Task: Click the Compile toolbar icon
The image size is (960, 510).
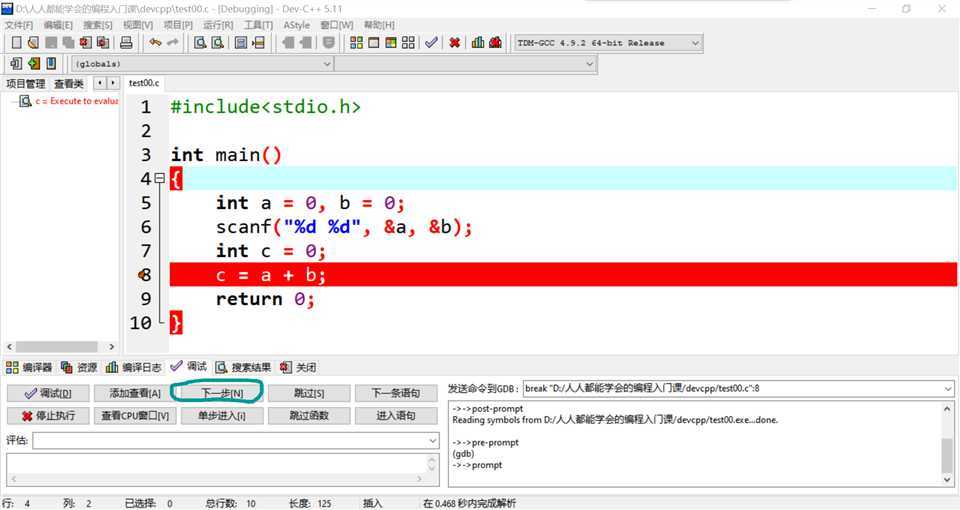Action: click(x=356, y=42)
